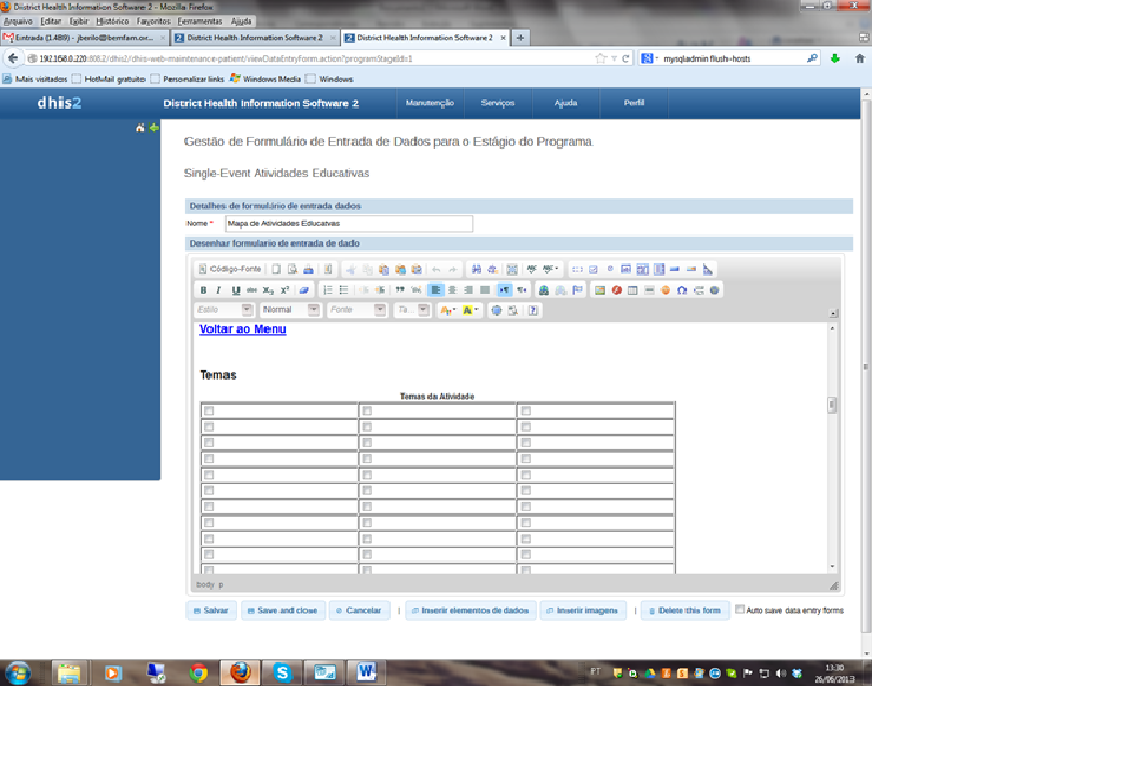Insert an image via toolbar icon
This screenshot has width=1125, height=761.
pyautogui.click(x=599, y=290)
